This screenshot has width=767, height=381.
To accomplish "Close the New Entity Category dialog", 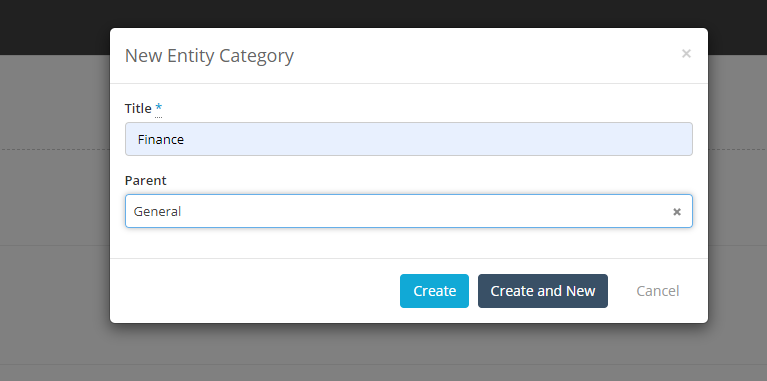I will (686, 53).
